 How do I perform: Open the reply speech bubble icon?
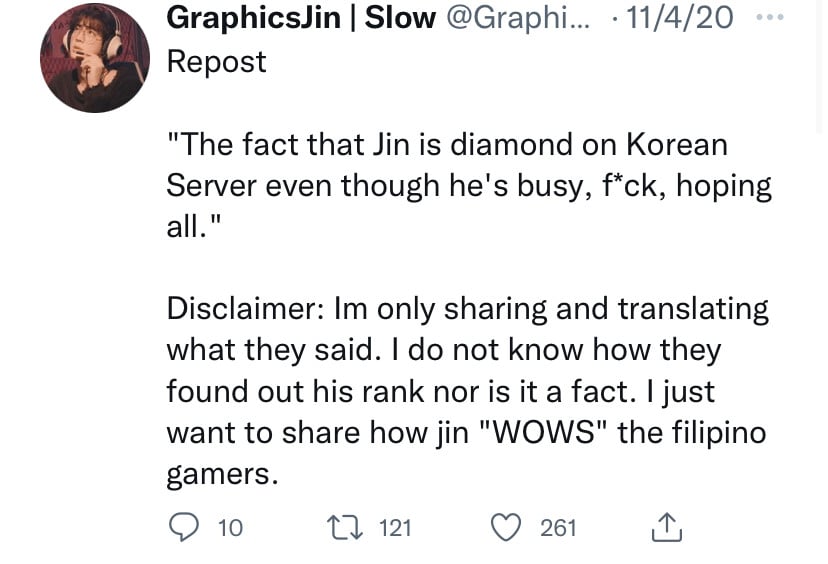[x=184, y=528]
